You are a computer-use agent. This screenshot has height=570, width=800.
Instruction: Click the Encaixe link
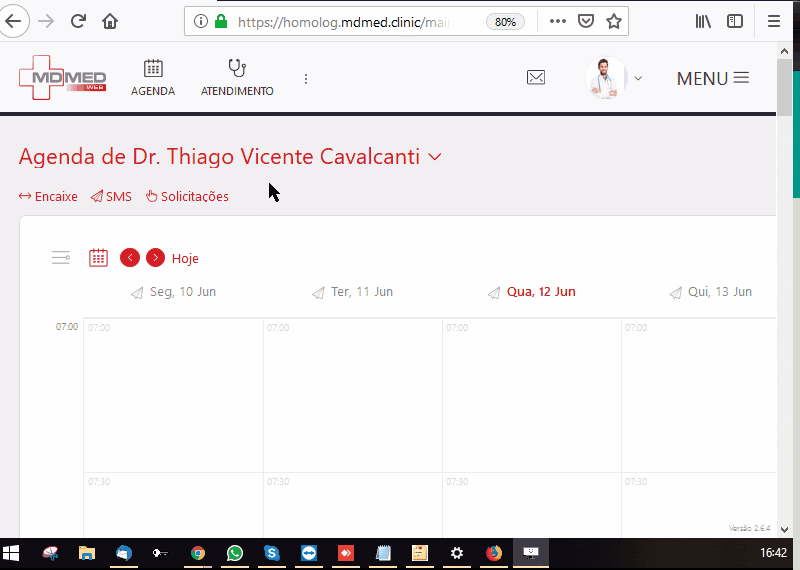(48, 196)
